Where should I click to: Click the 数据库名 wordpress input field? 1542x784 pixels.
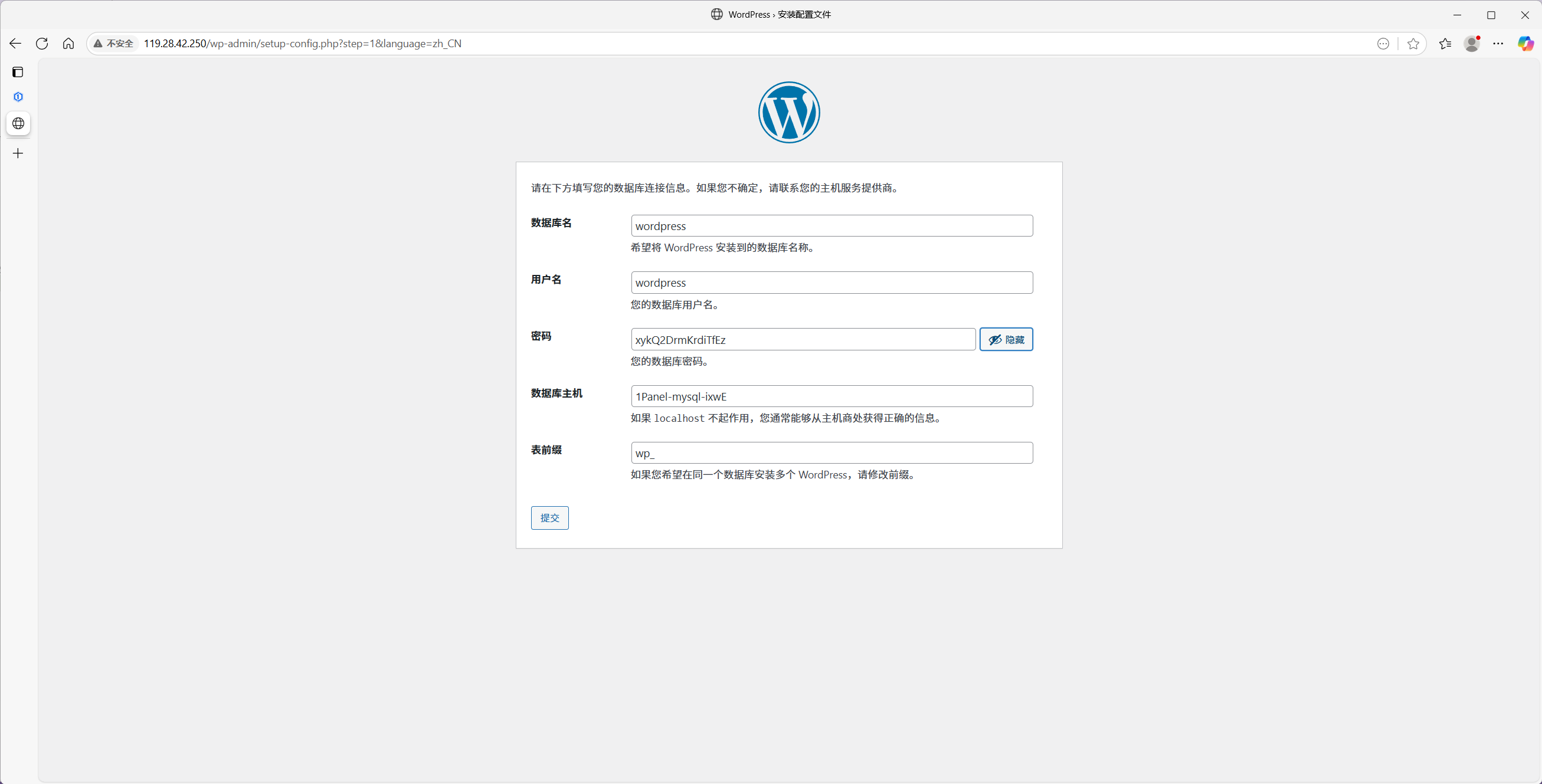pyautogui.click(x=831, y=225)
